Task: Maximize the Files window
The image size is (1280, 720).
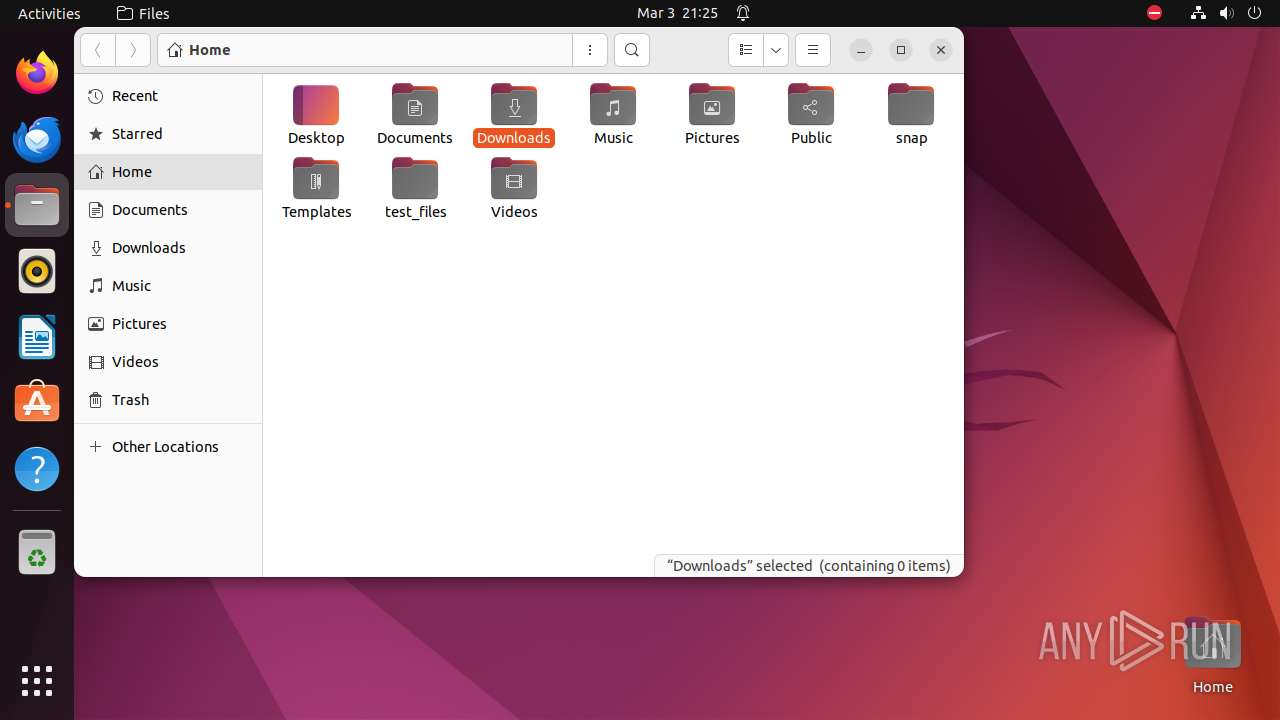Action: tap(901, 50)
